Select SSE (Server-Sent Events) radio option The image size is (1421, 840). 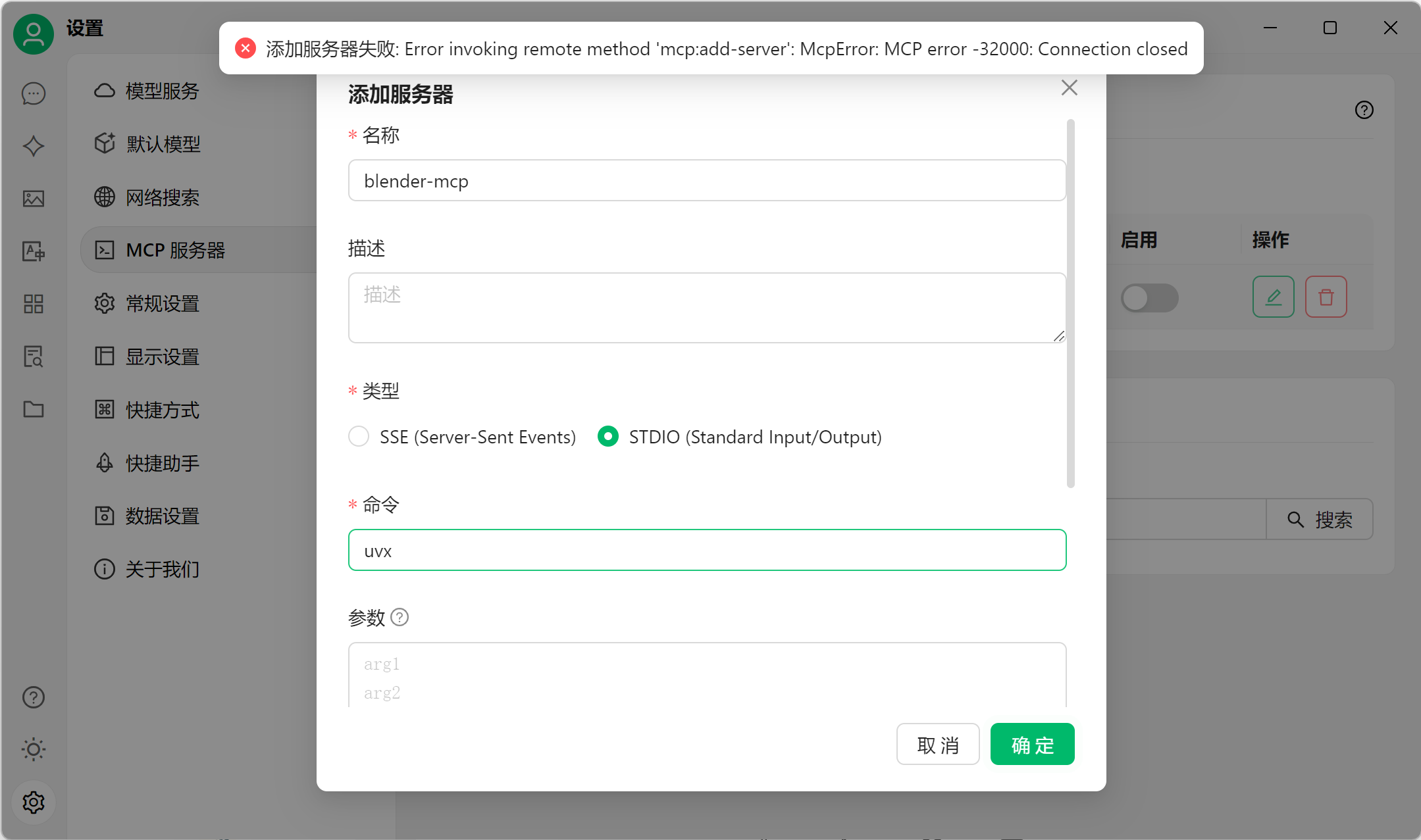[359, 436]
